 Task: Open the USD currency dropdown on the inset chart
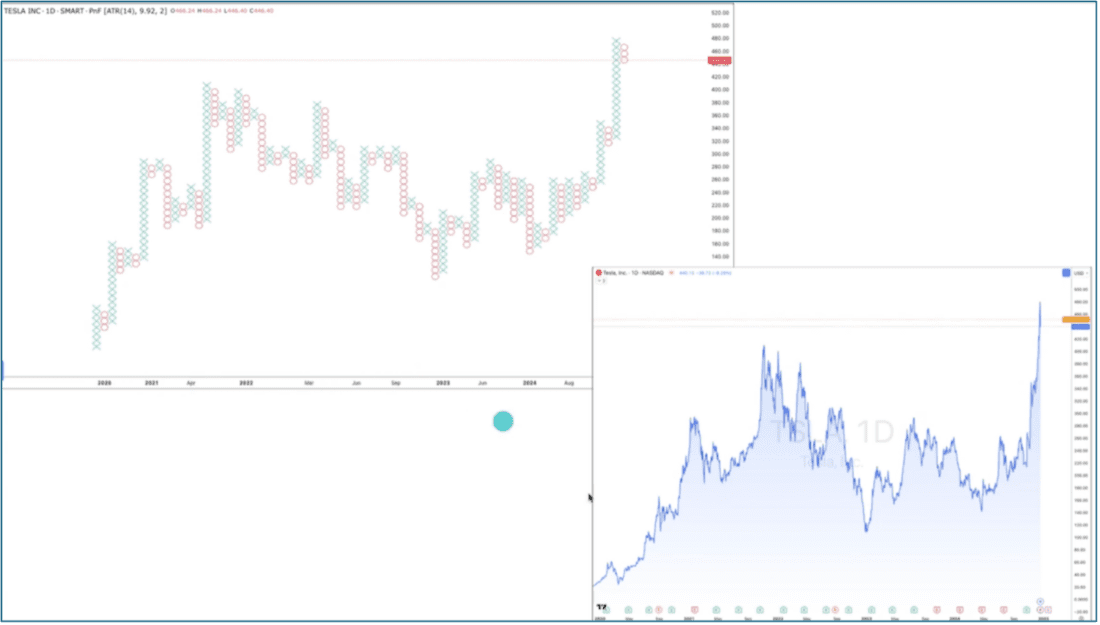[1079, 273]
